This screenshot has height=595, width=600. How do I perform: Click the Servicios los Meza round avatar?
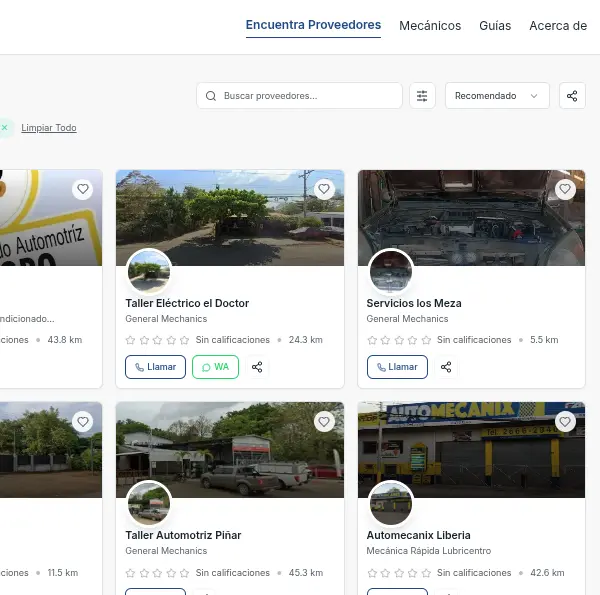click(x=391, y=272)
